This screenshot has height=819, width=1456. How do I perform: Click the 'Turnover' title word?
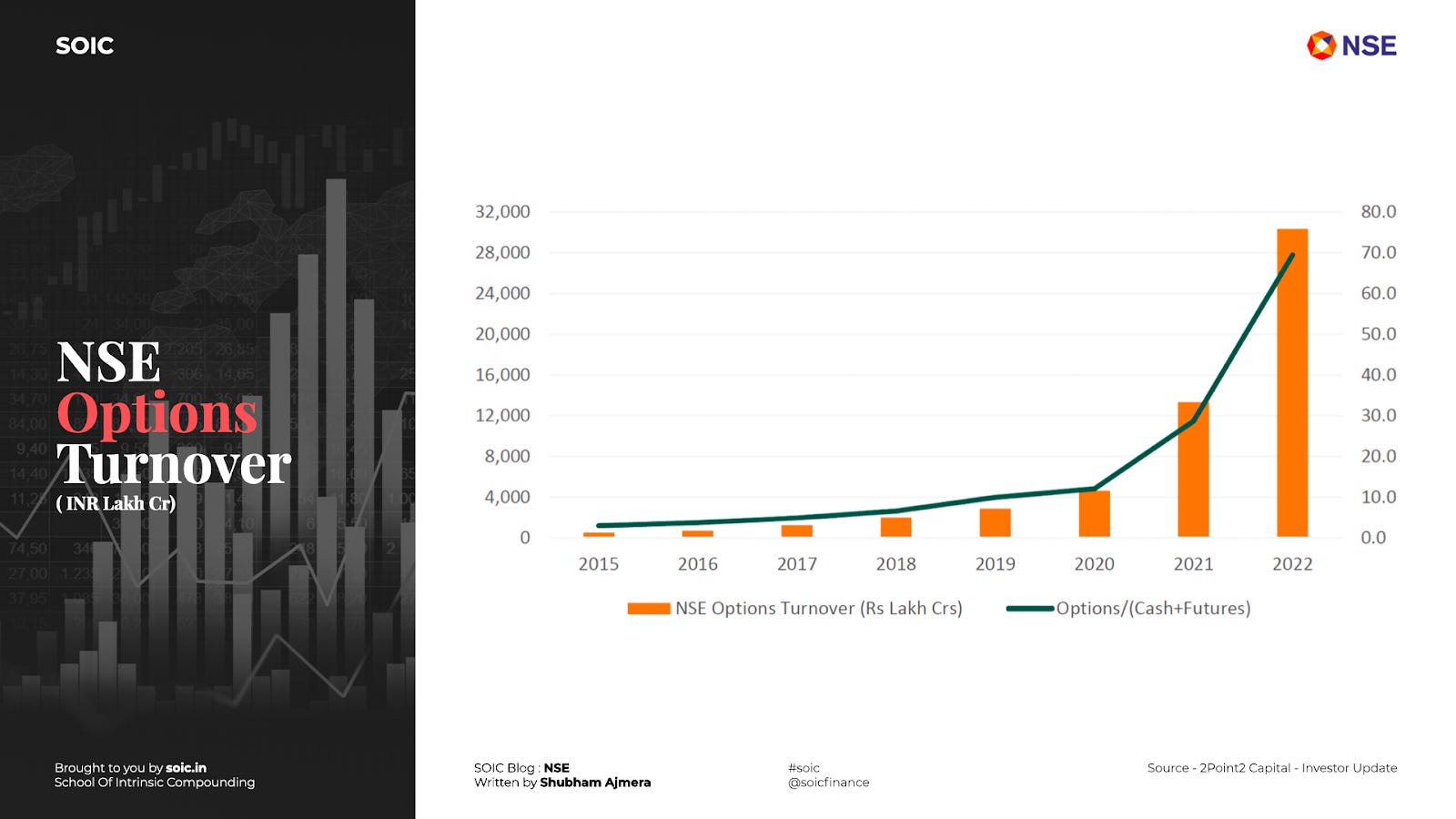point(174,464)
